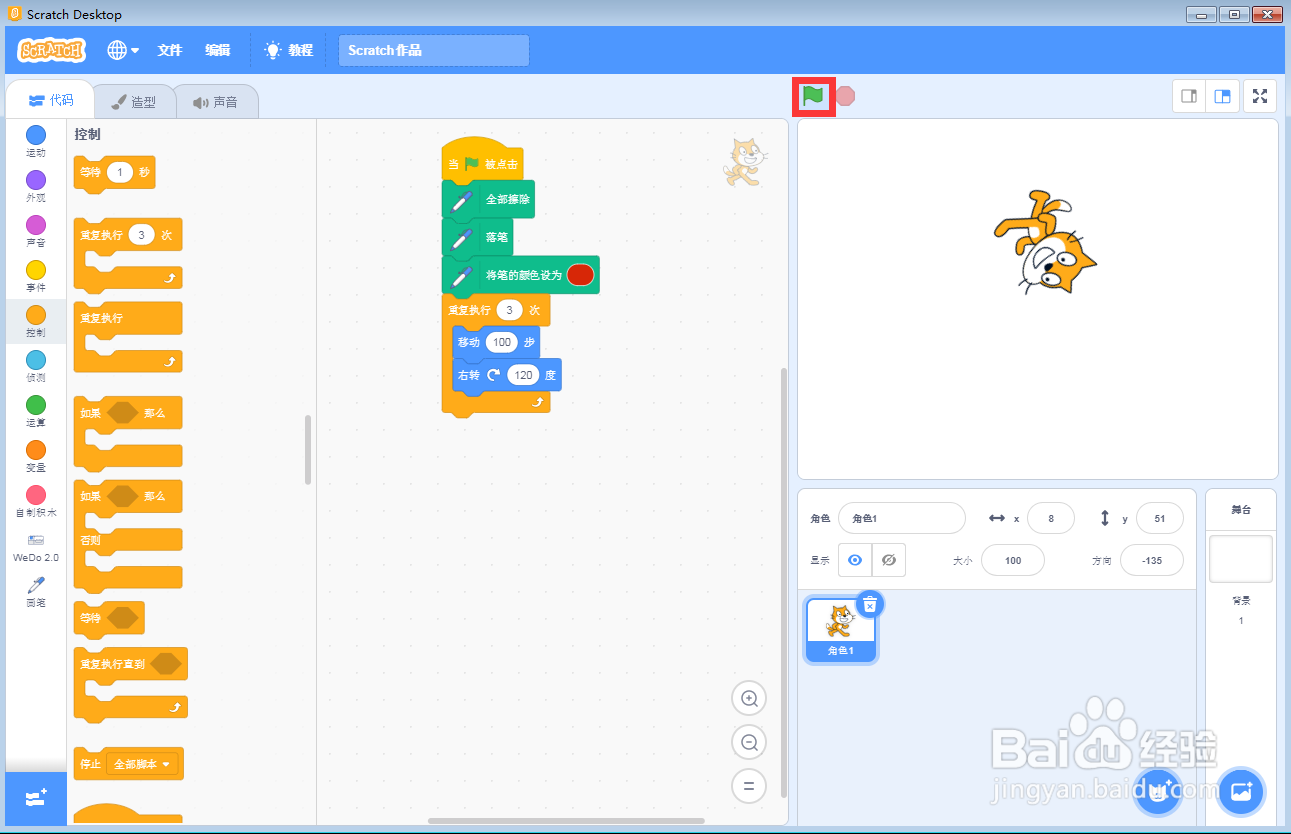
Task: Click the y coordinate field
Action: [1160, 519]
